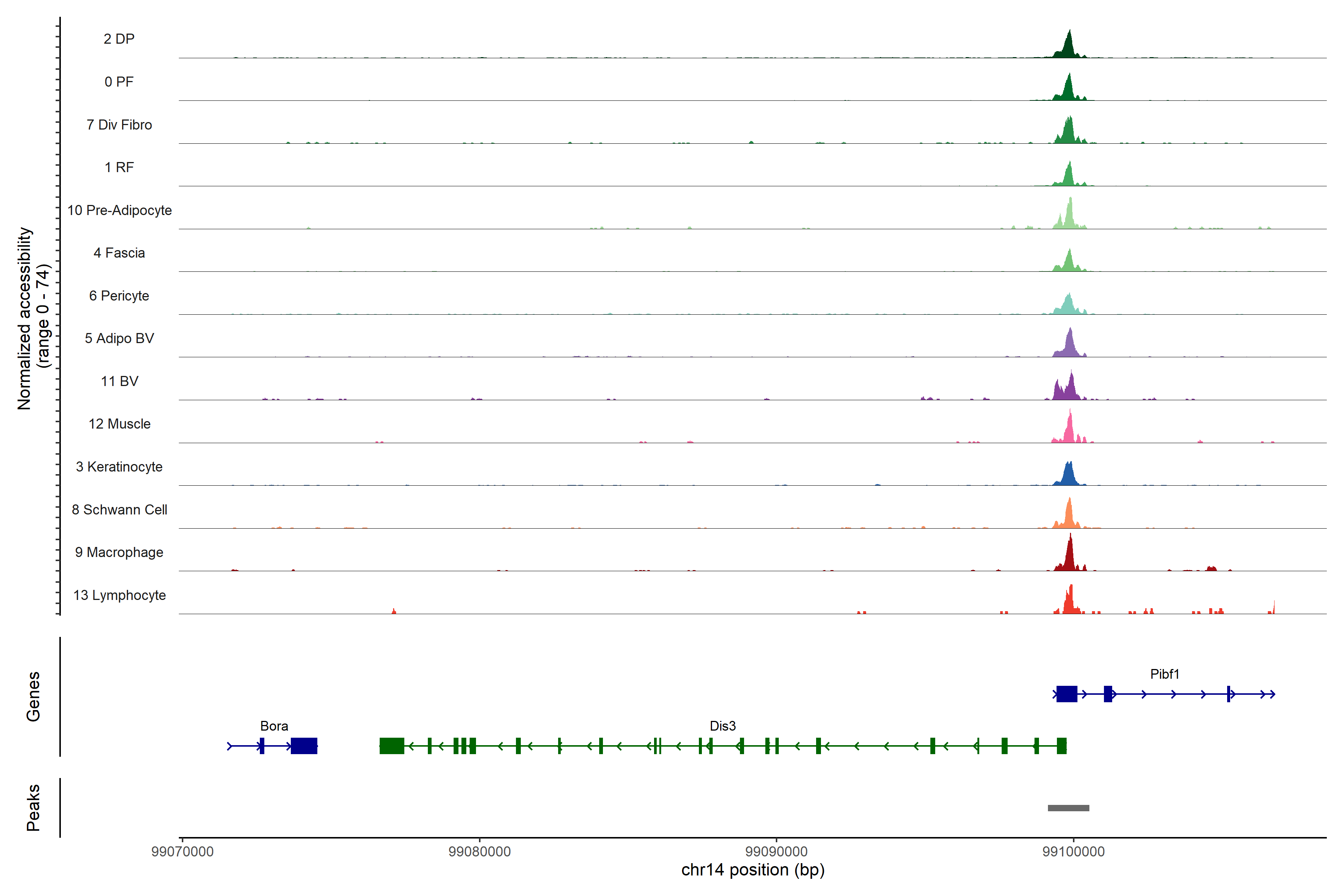Select the 10 Pre-Adipocyte track label
1344x896 pixels.
point(119,210)
